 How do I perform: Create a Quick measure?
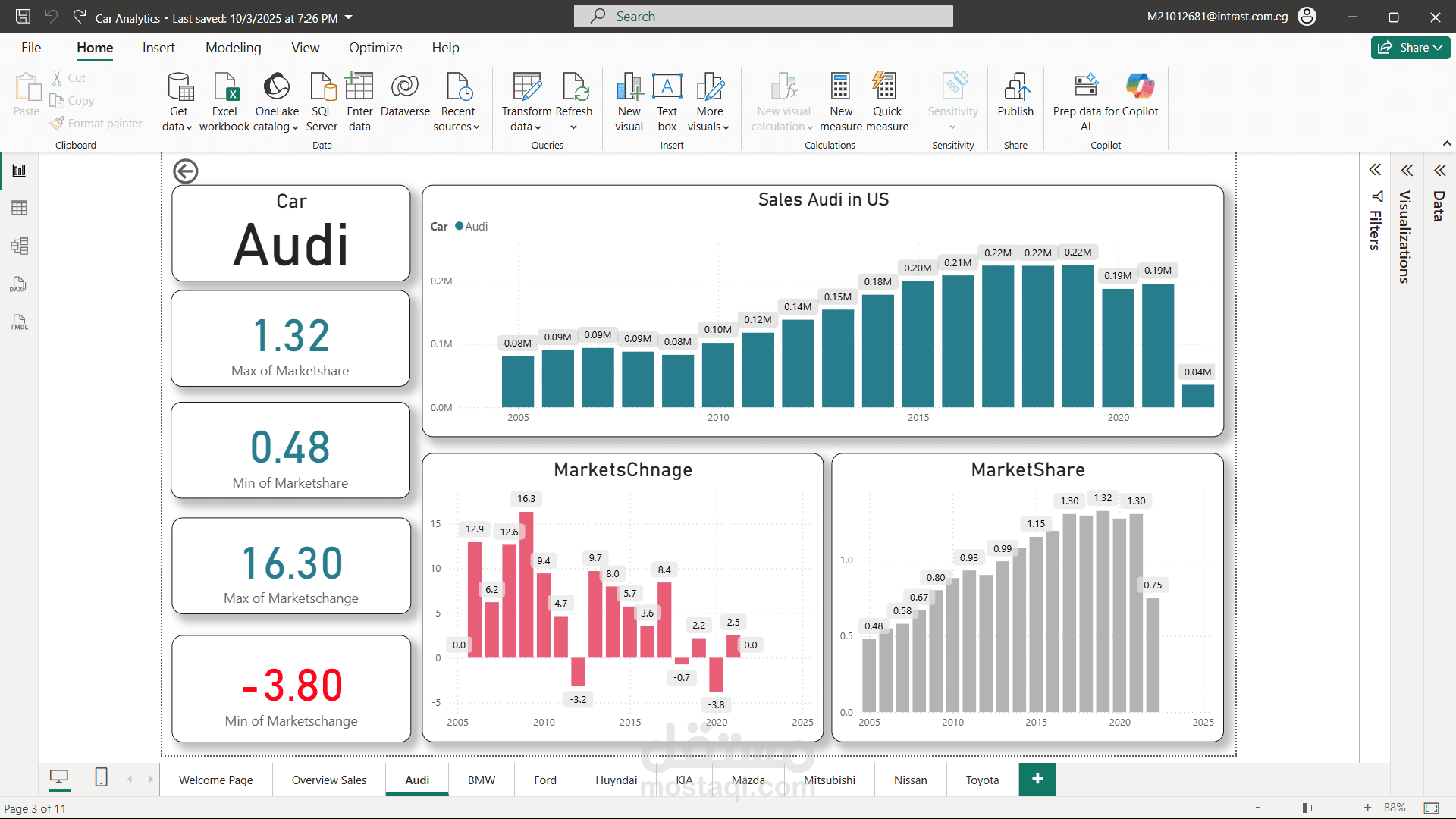point(887,102)
